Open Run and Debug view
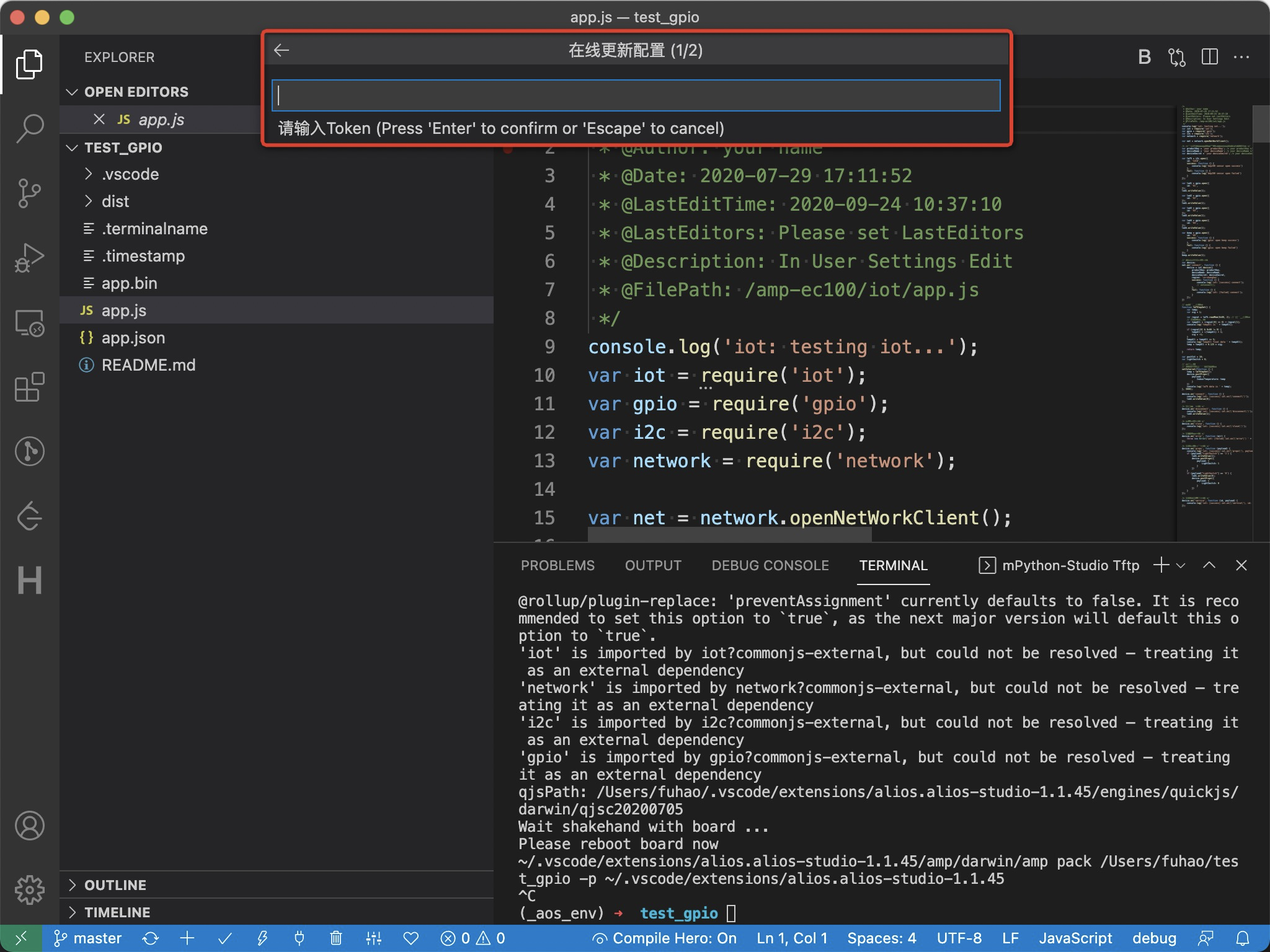 tap(29, 257)
